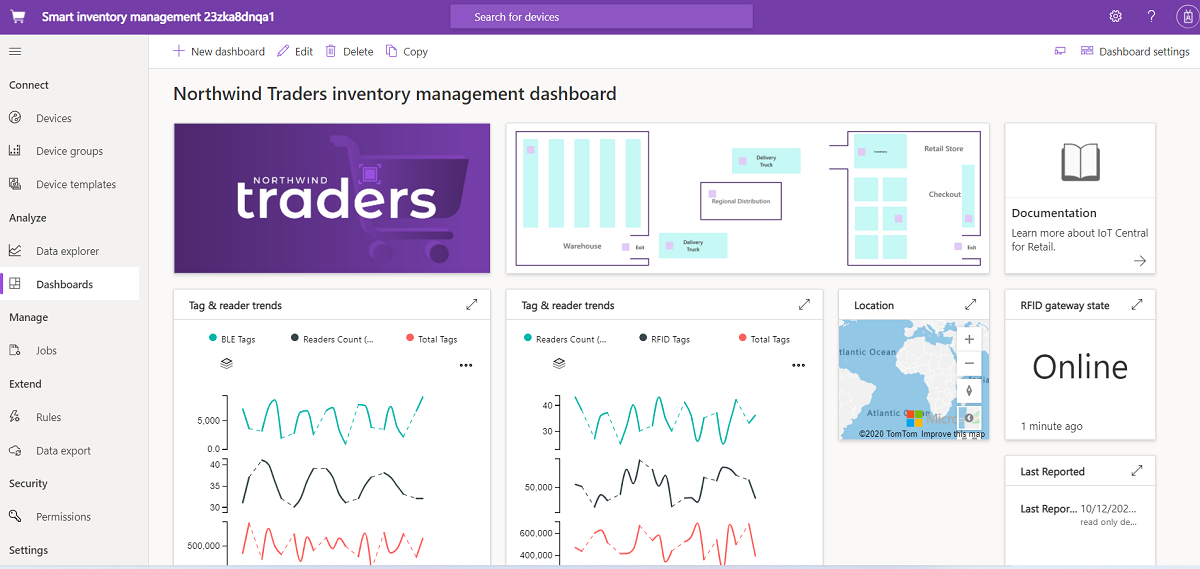The height and width of the screenshot is (569, 1200).
Task: Zoom out on the Location map
Action: pyautogui.click(x=969, y=363)
